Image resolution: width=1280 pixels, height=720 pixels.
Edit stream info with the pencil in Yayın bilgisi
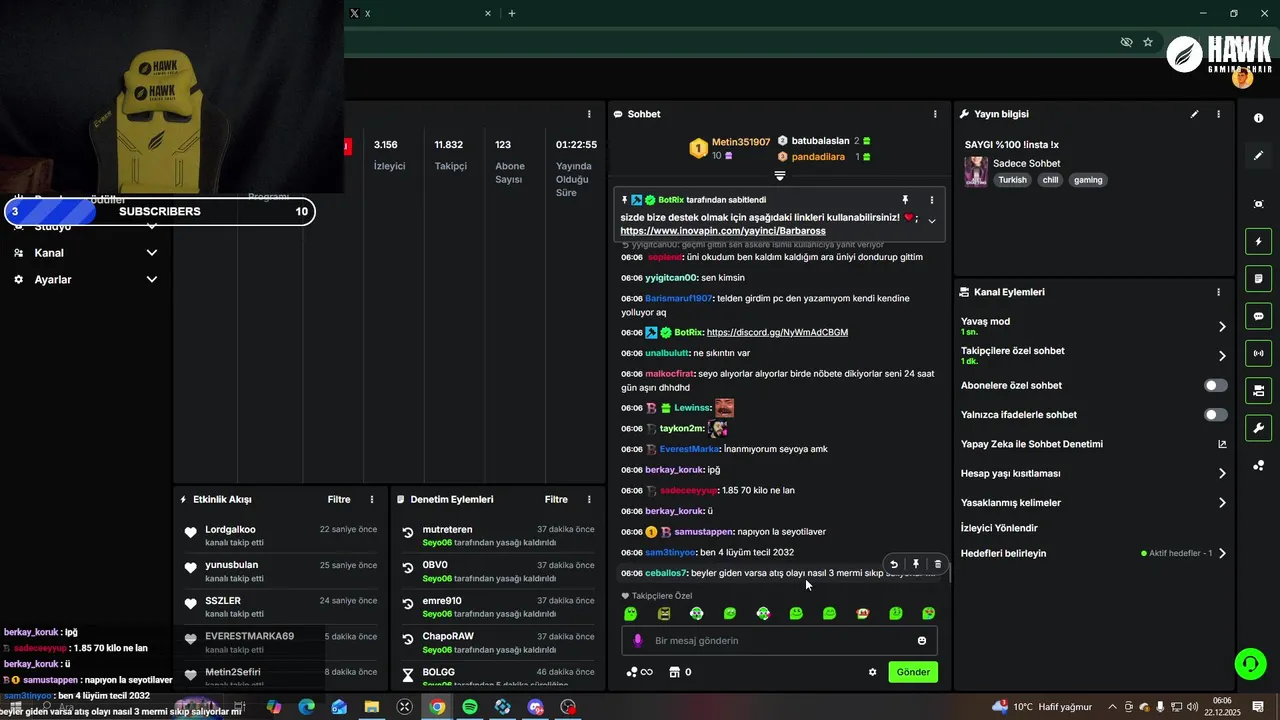coord(1194,114)
